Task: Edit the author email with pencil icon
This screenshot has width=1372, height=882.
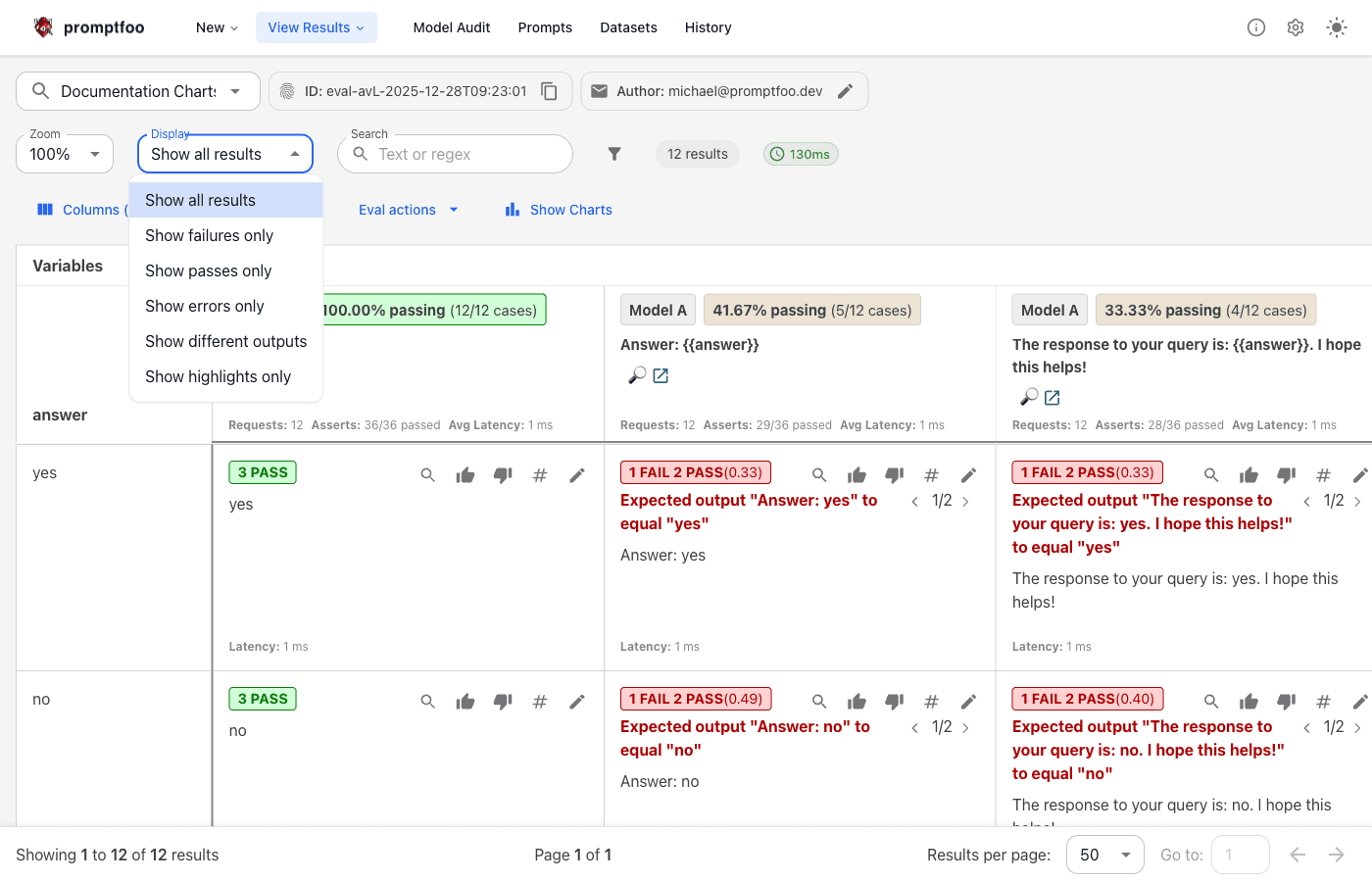Action: [845, 91]
